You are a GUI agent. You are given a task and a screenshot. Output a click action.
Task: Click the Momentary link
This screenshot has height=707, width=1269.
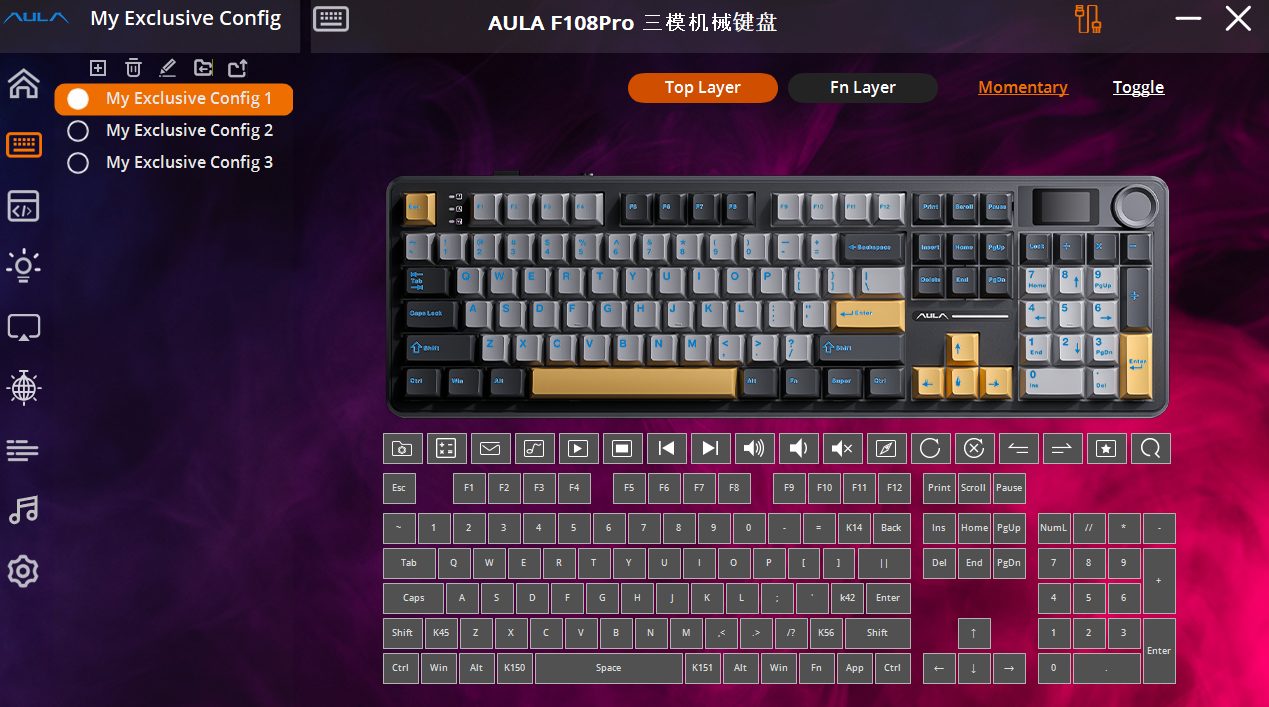[1023, 87]
